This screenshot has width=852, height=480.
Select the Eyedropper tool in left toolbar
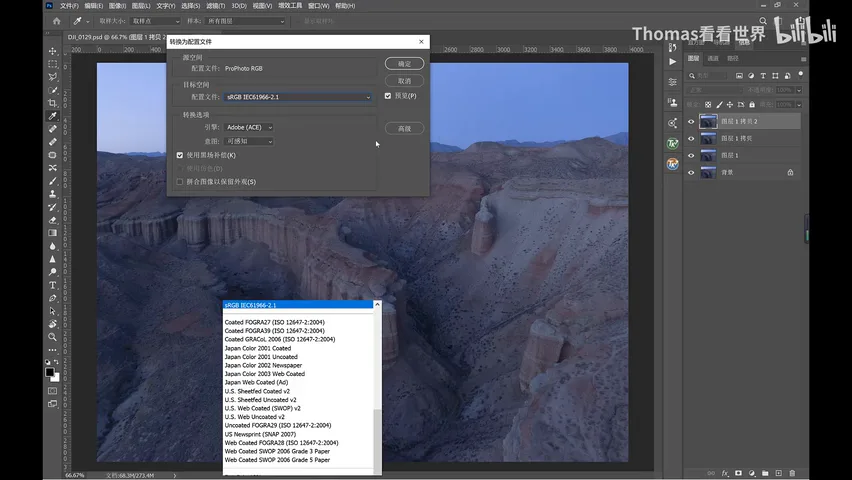point(53,116)
